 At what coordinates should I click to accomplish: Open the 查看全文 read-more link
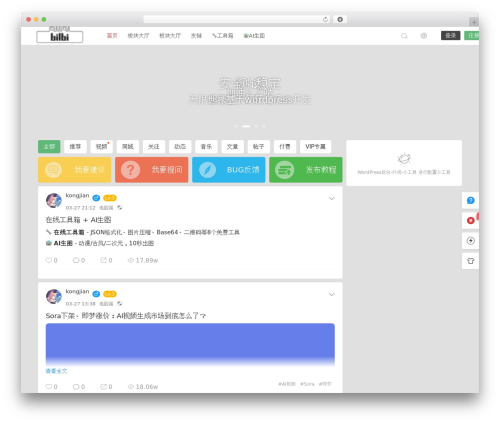tap(56, 371)
